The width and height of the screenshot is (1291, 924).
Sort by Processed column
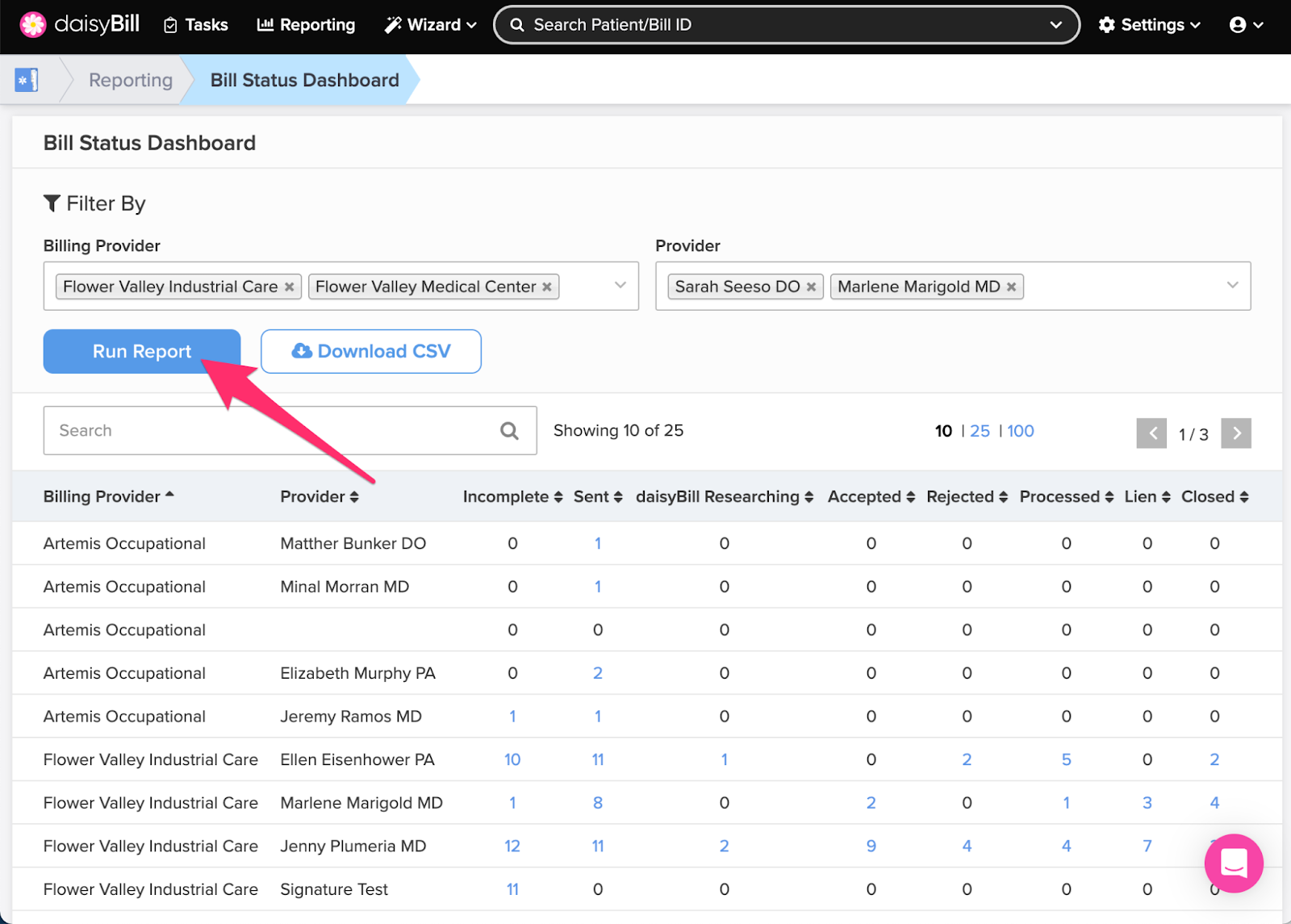tap(1067, 496)
